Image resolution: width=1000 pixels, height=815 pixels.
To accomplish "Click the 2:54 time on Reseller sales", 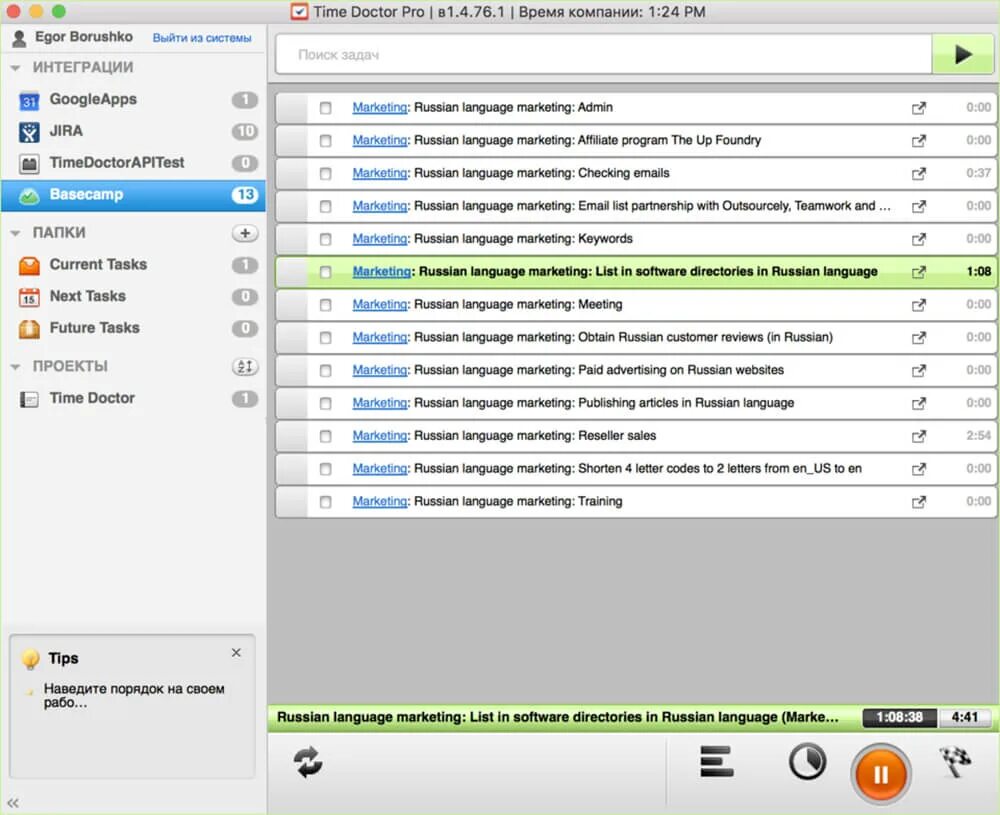I will 978,436.
